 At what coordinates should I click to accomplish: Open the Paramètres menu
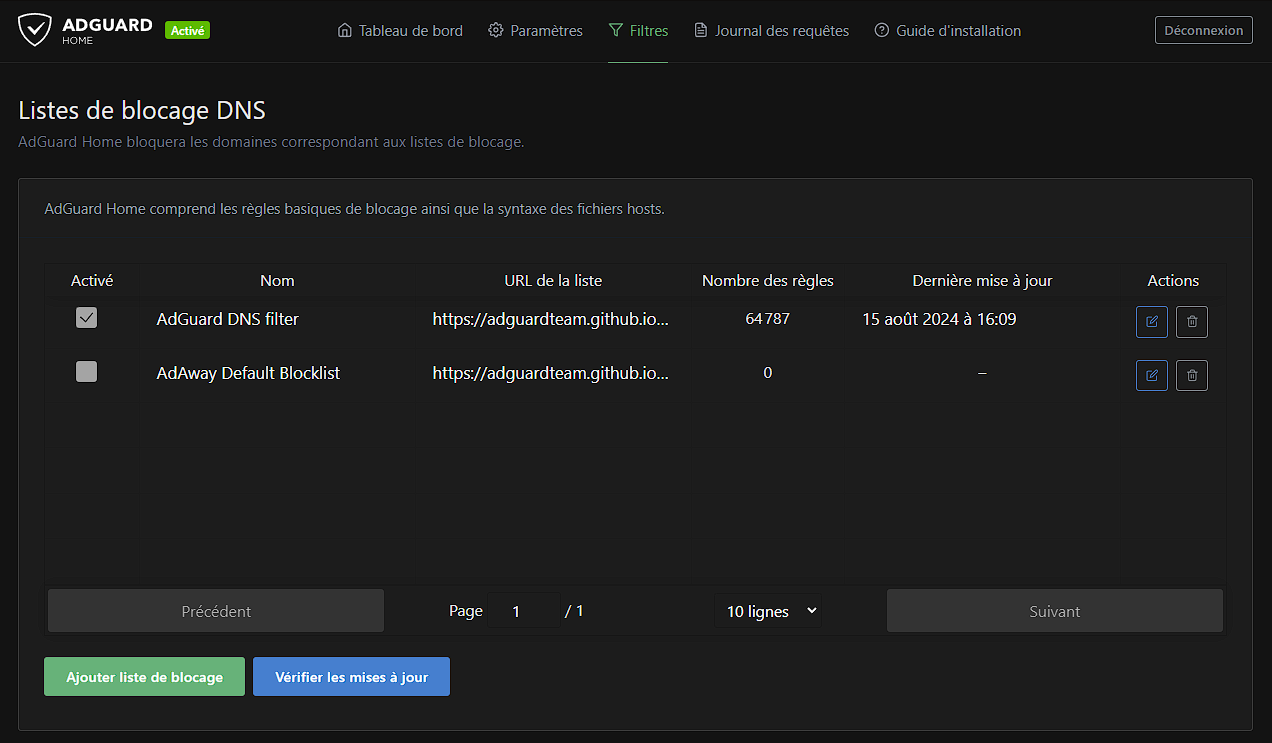pyautogui.click(x=535, y=31)
